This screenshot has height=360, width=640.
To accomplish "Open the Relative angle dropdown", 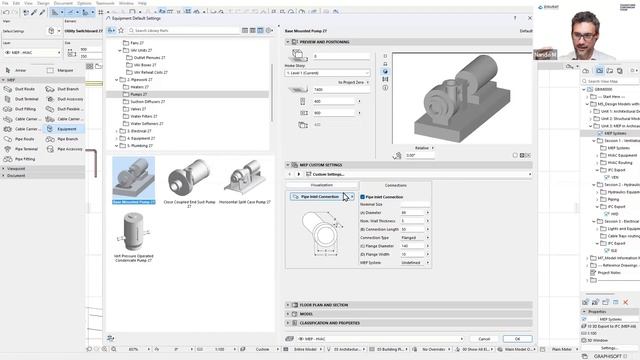I will click(x=424, y=148).
